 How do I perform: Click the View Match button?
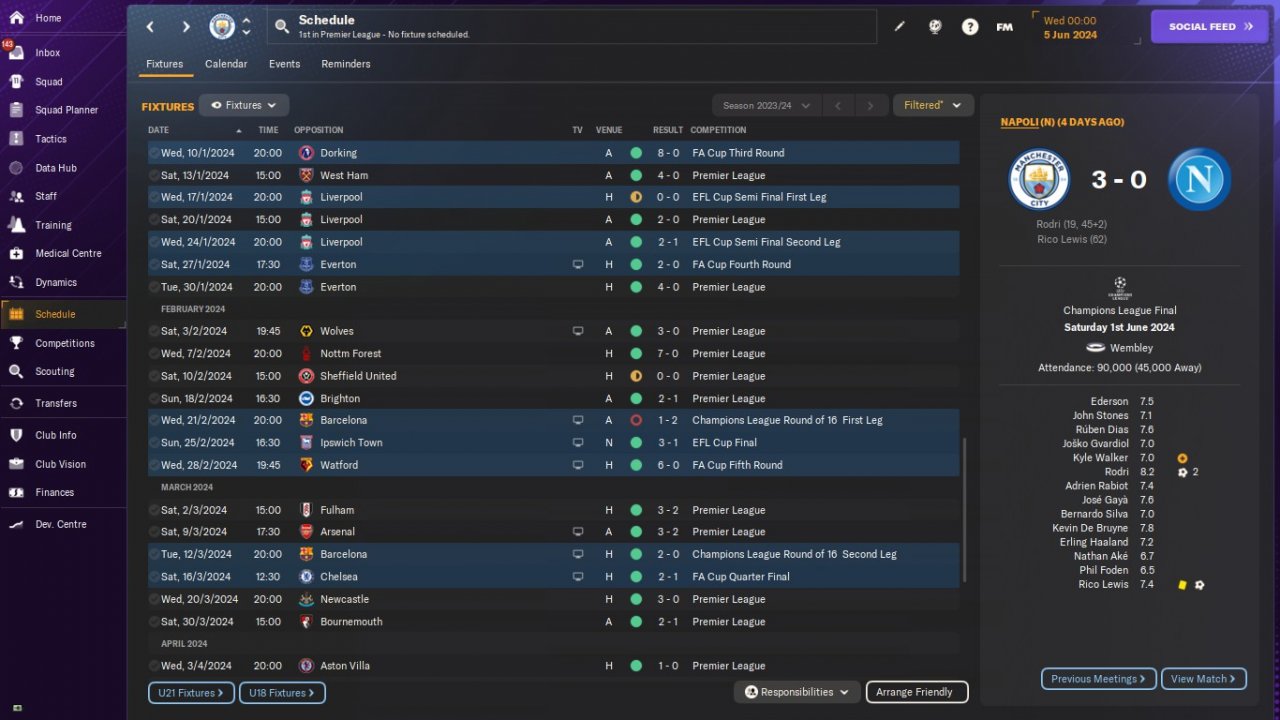coord(1204,679)
